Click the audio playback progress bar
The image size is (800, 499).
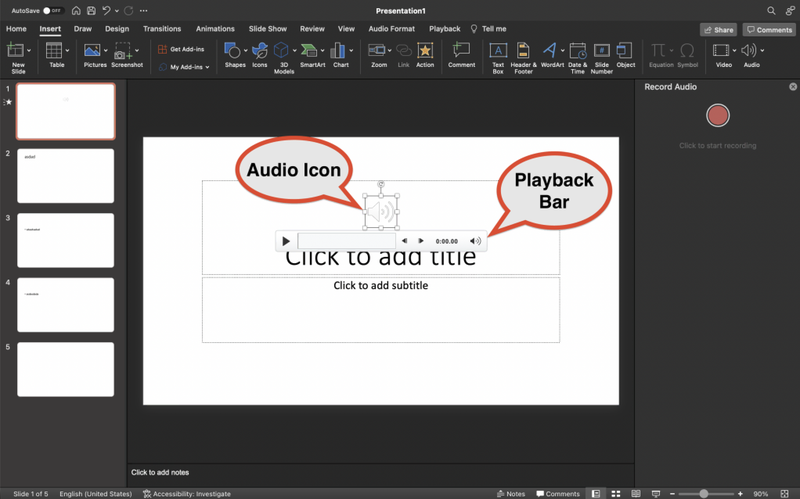coord(346,241)
